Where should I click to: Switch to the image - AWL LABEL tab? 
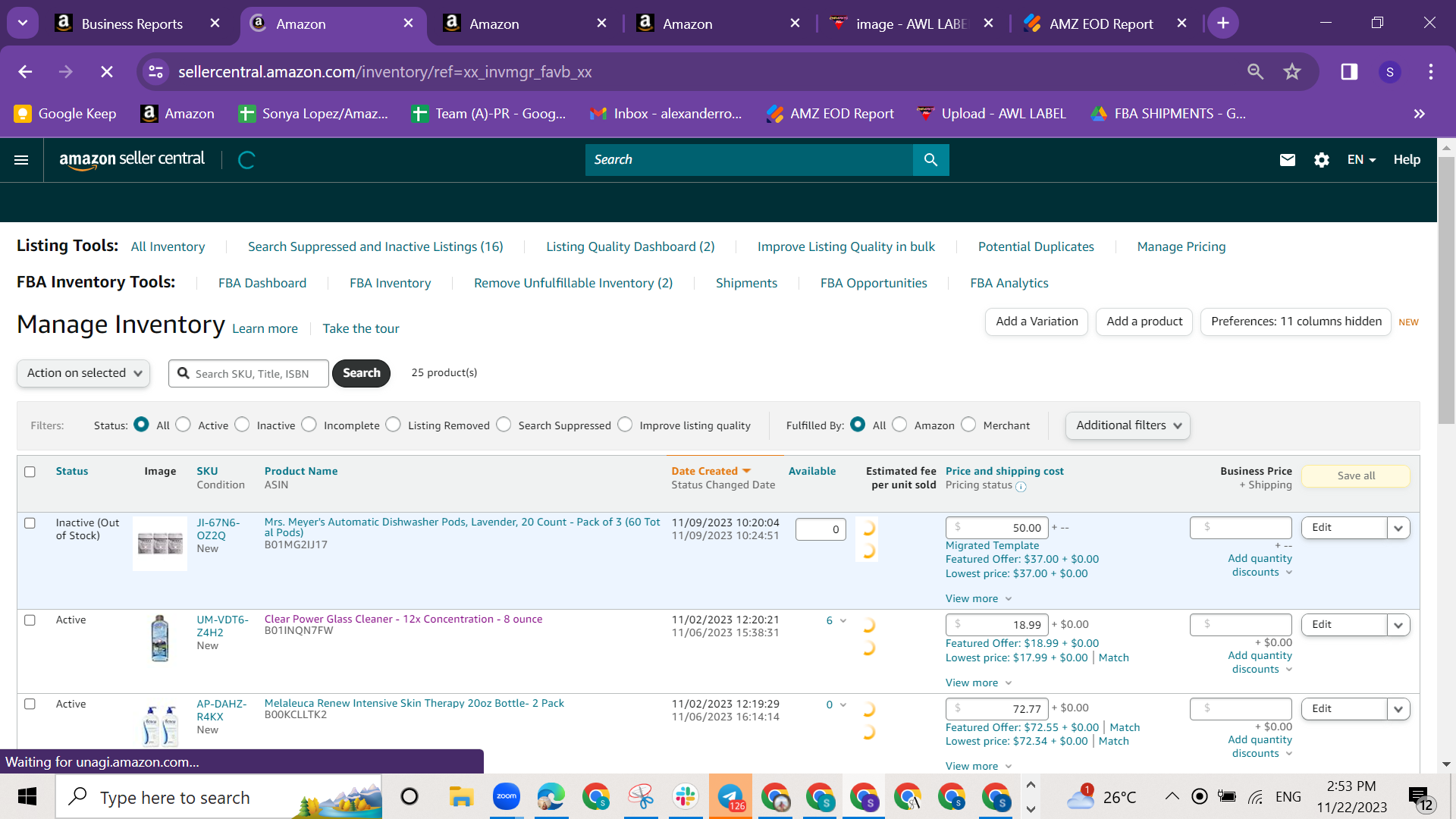912,24
